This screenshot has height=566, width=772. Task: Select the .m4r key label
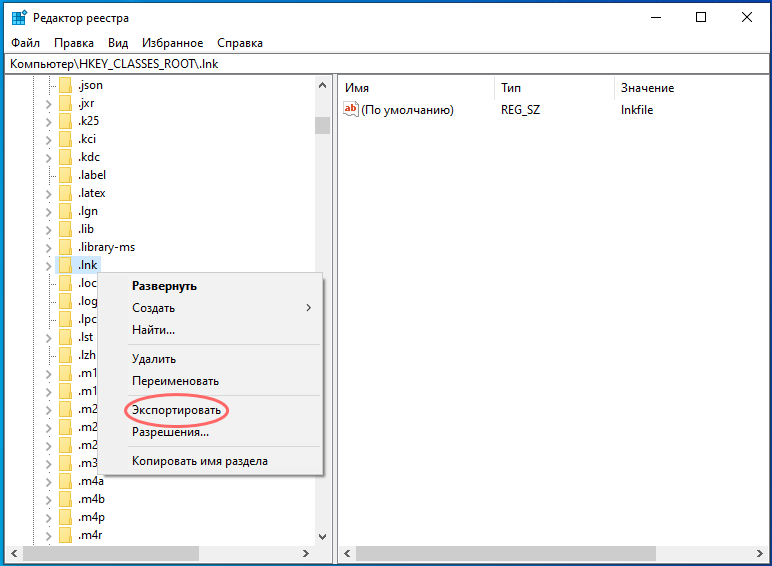(x=90, y=535)
